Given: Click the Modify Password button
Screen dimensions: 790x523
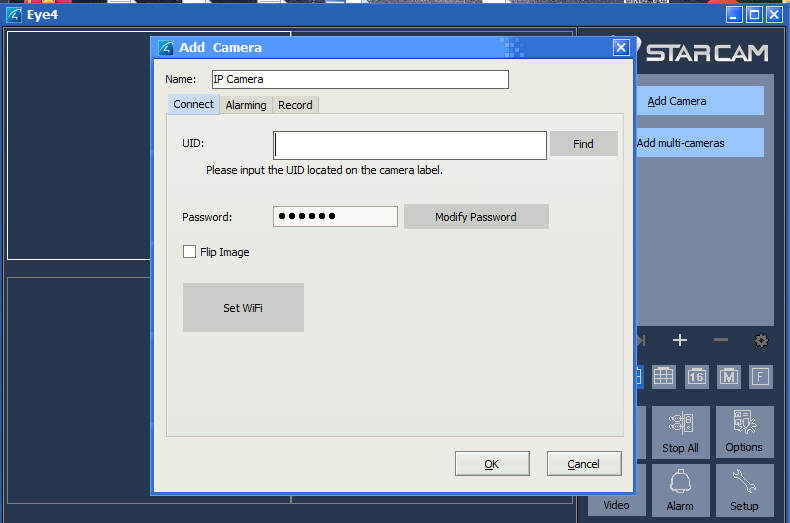Looking at the screenshot, I should pyautogui.click(x=476, y=217).
